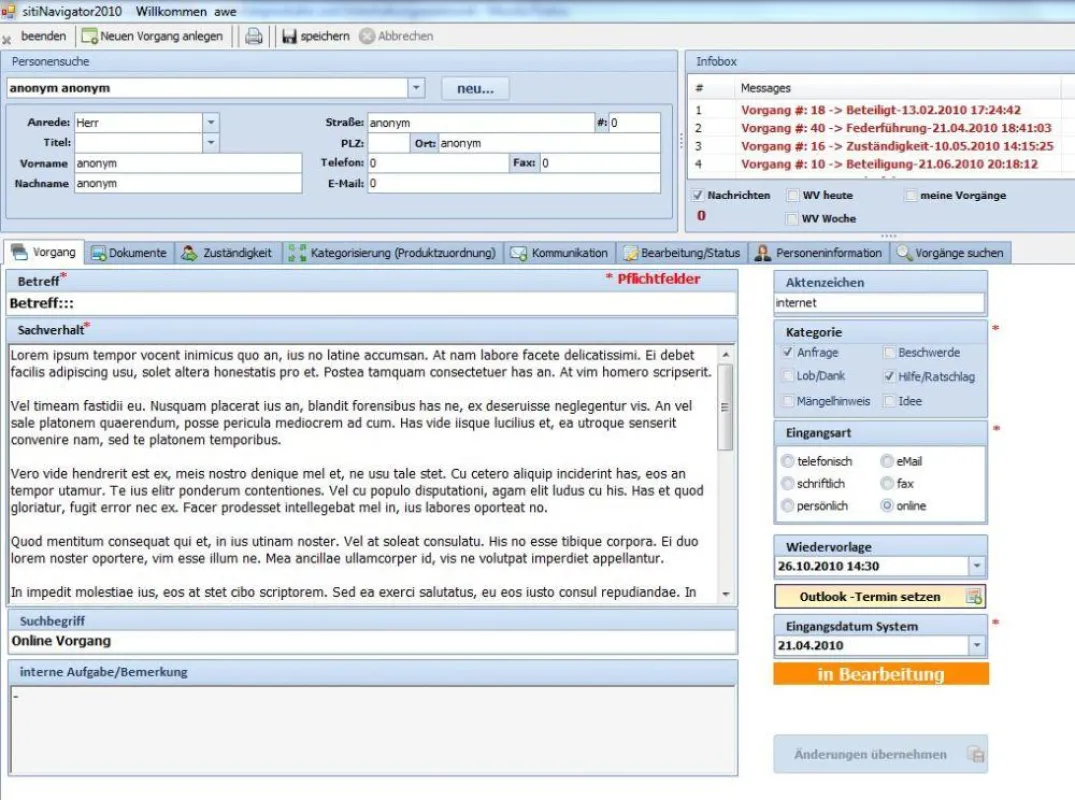Select message Vorgang #: 40 Federführung
The width and height of the screenshot is (1075, 800).
(x=895, y=128)
